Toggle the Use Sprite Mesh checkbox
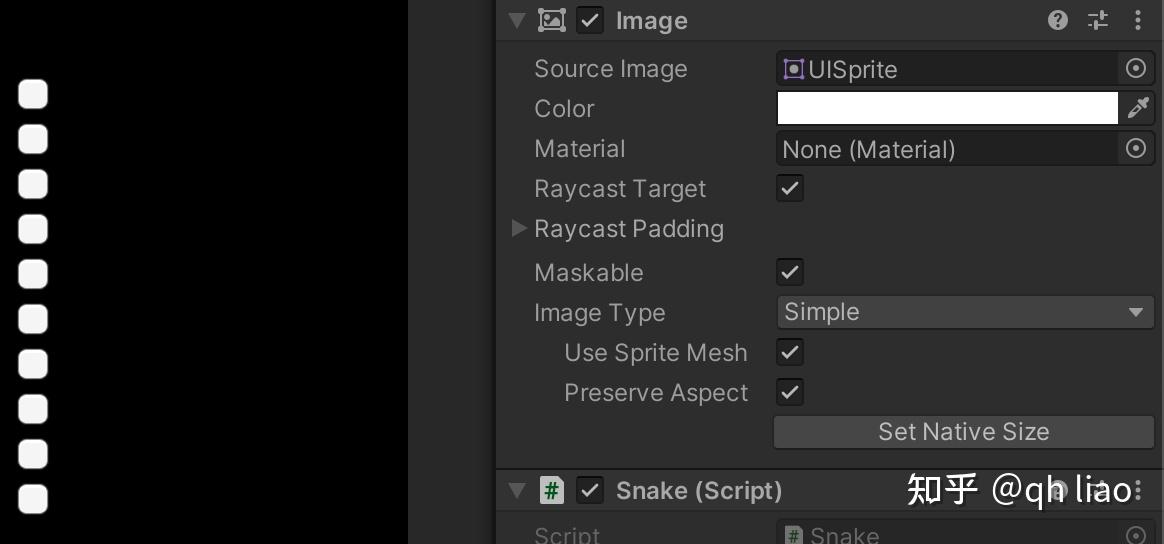 coord(790,353)
